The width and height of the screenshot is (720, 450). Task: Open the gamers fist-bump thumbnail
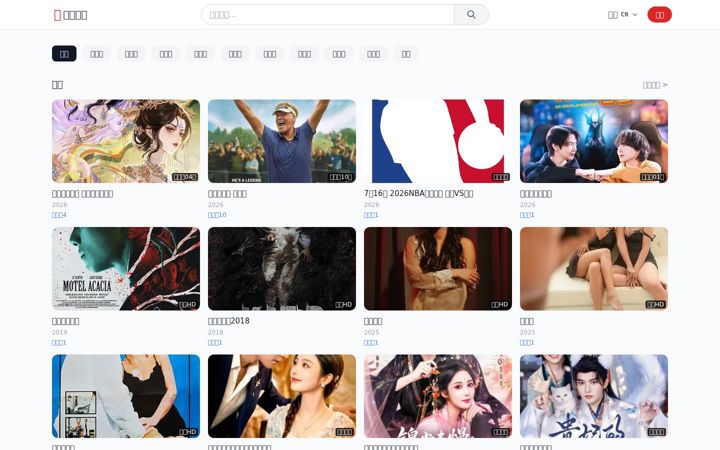[x=594, y=141]
